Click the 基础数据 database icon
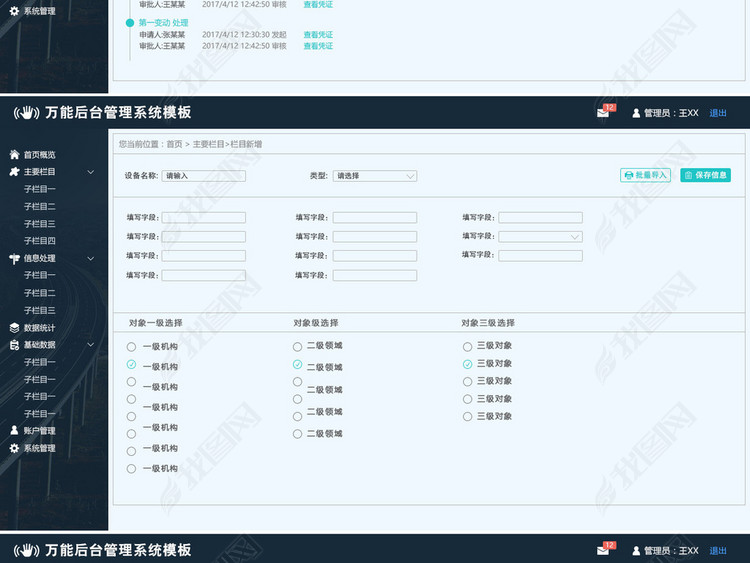The width and height of the screenshot is (750, 563). (14, 345)
